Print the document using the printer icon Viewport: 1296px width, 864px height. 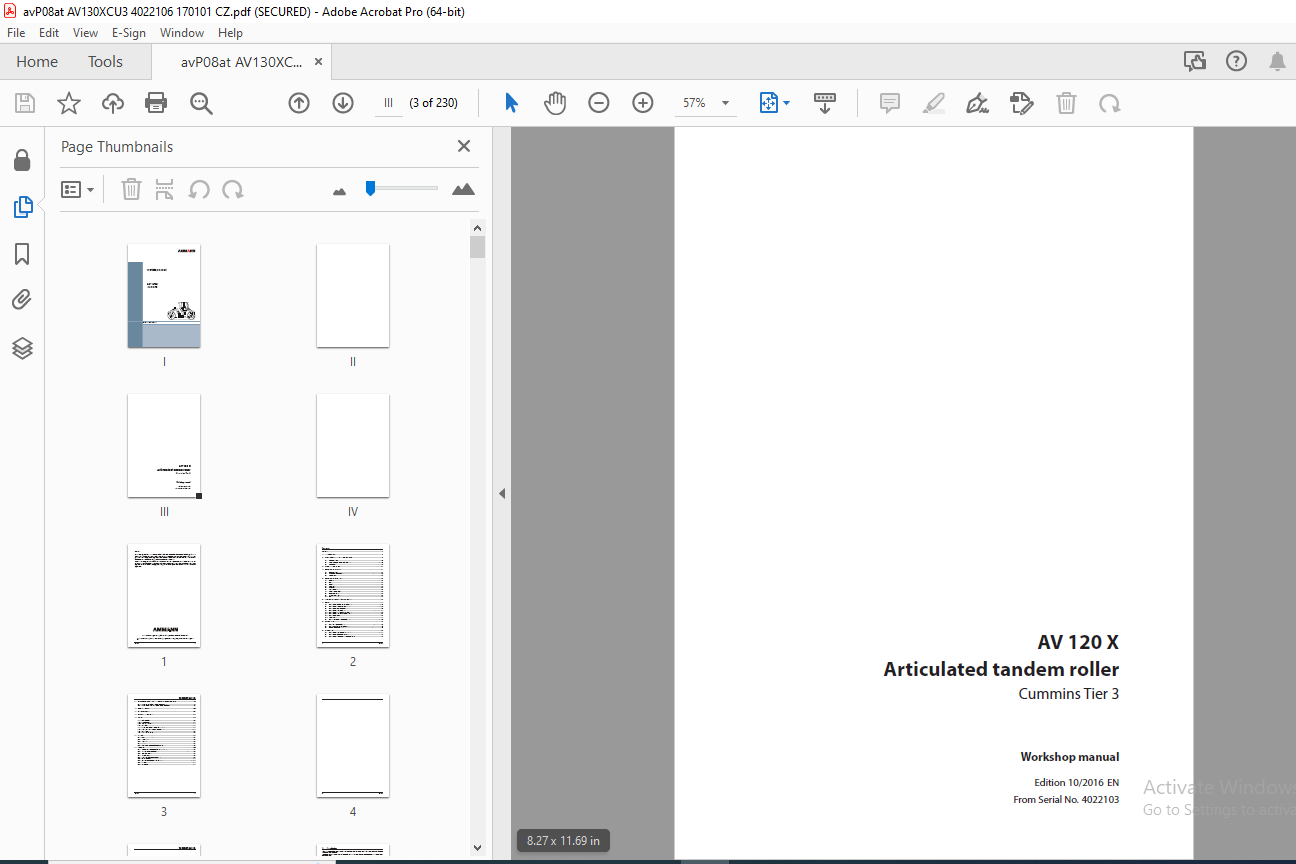pyautogui.click(x=156, y=103)
